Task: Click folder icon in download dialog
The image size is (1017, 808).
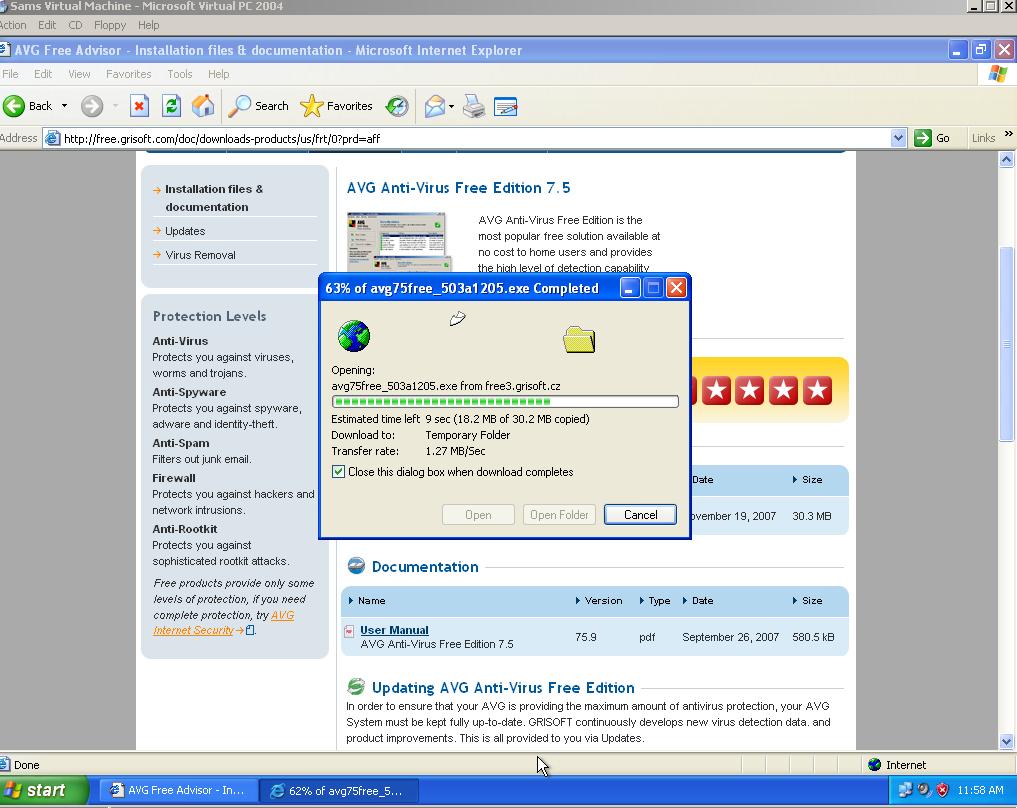Action: coord(579,339)
